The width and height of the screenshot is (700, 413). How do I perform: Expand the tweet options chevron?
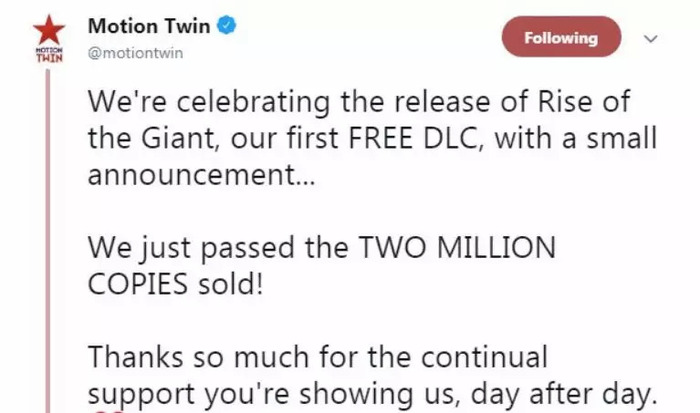tap(650, 39)
